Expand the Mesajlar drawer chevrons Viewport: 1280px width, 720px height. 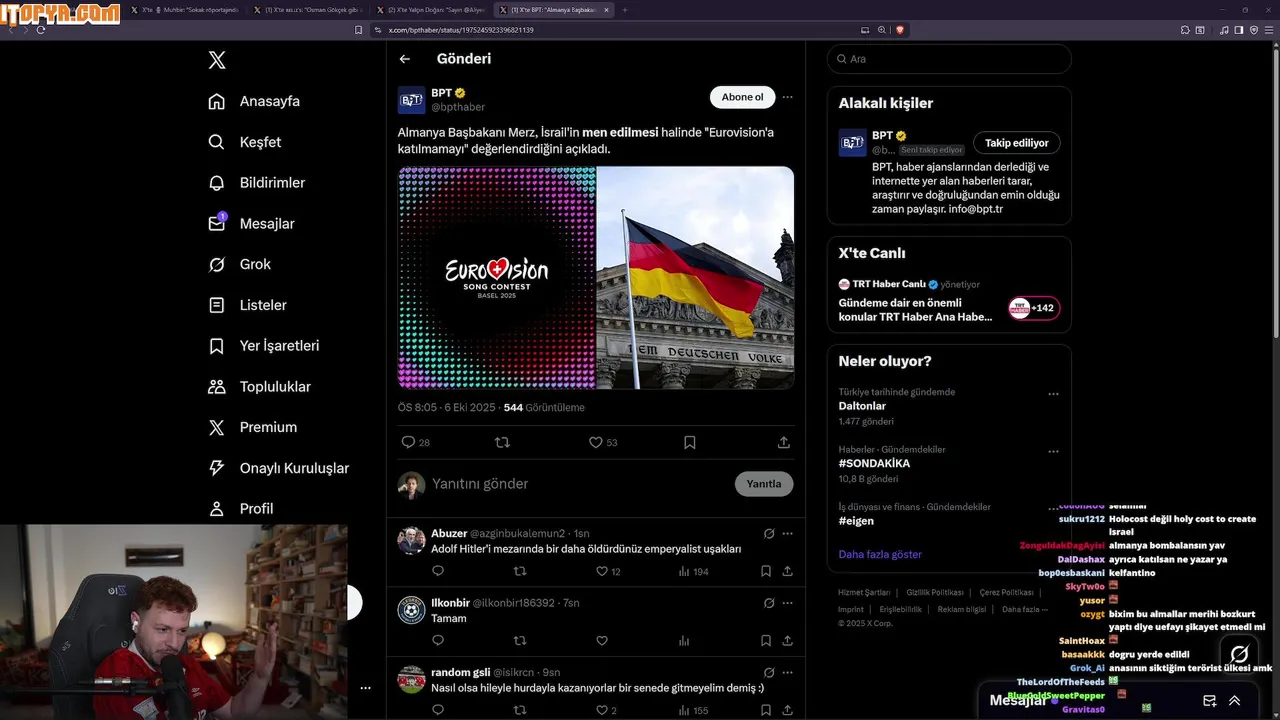(1235, 701)
